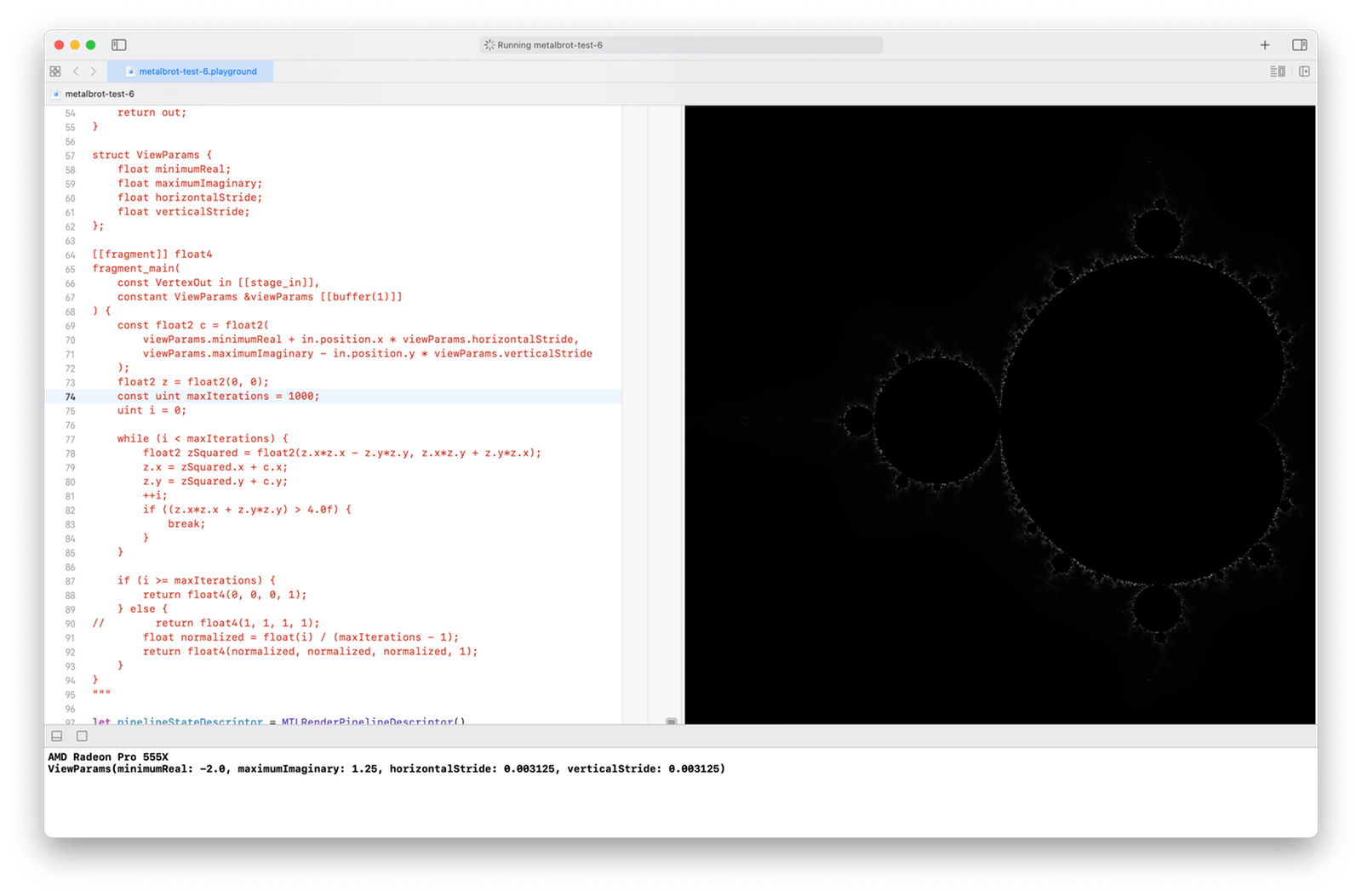Add an editor on the right
1362x896 pixels.
coord(1304,71)
